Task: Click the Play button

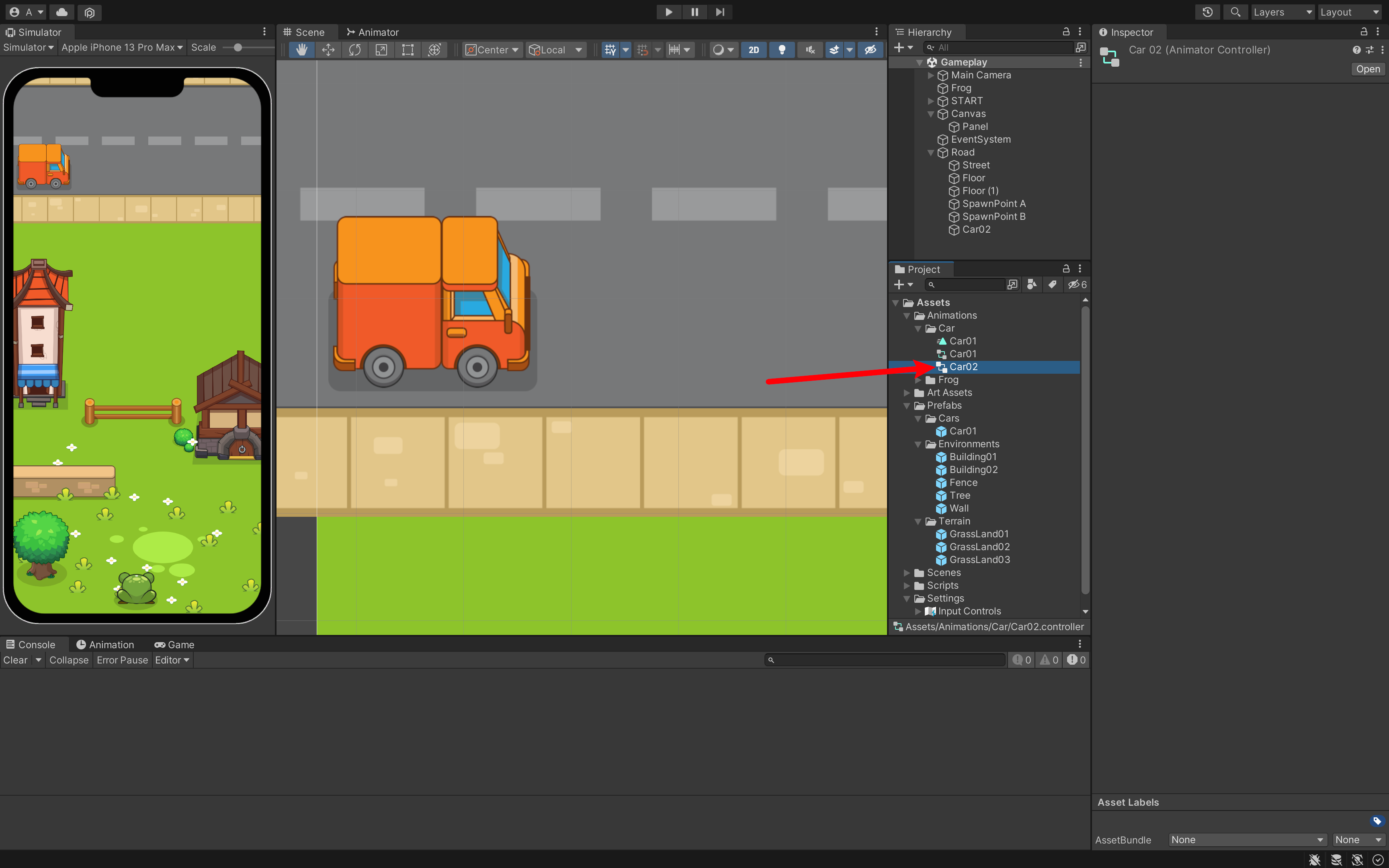Action: 669,12
